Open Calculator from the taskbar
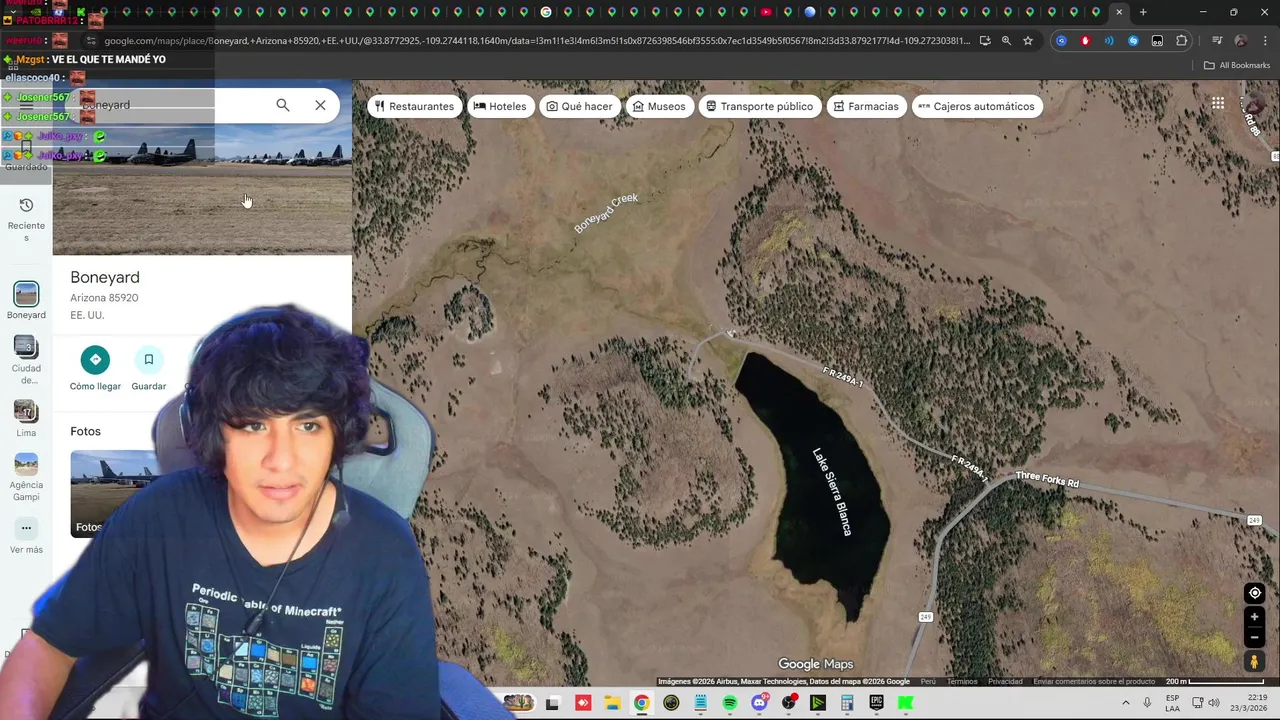1280x720 pixels. coord(847,703)
